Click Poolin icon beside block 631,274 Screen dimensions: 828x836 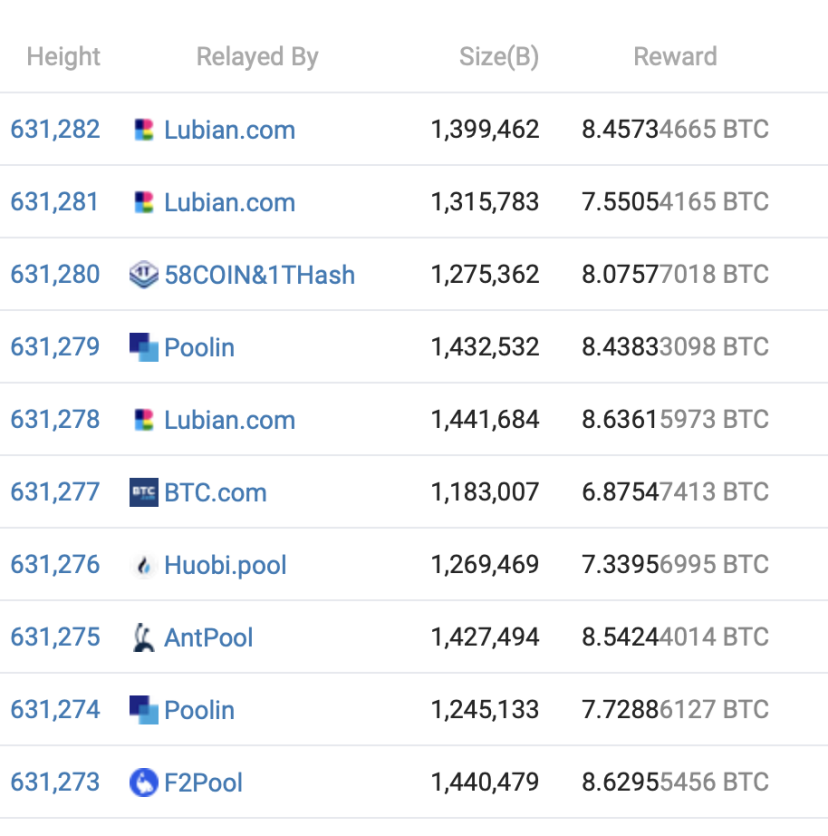pyautogui.click(x=144, y=710)
